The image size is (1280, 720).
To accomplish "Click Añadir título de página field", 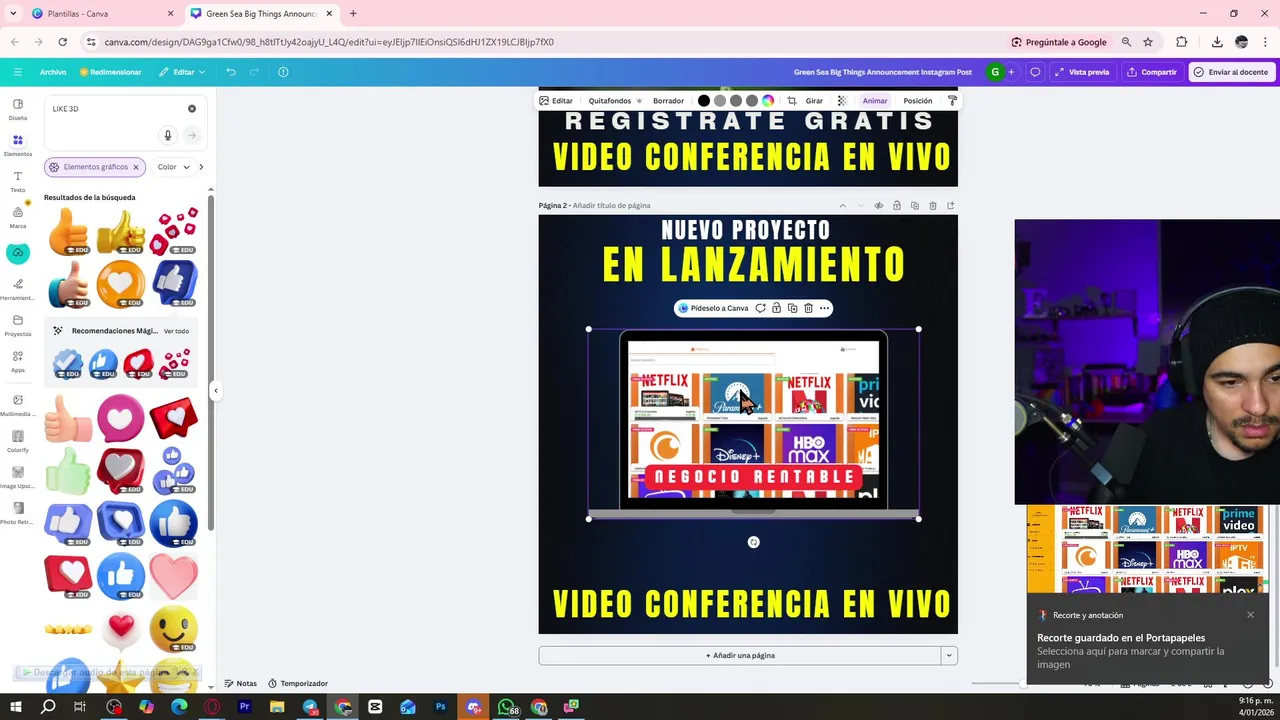I will coord(612,206).
